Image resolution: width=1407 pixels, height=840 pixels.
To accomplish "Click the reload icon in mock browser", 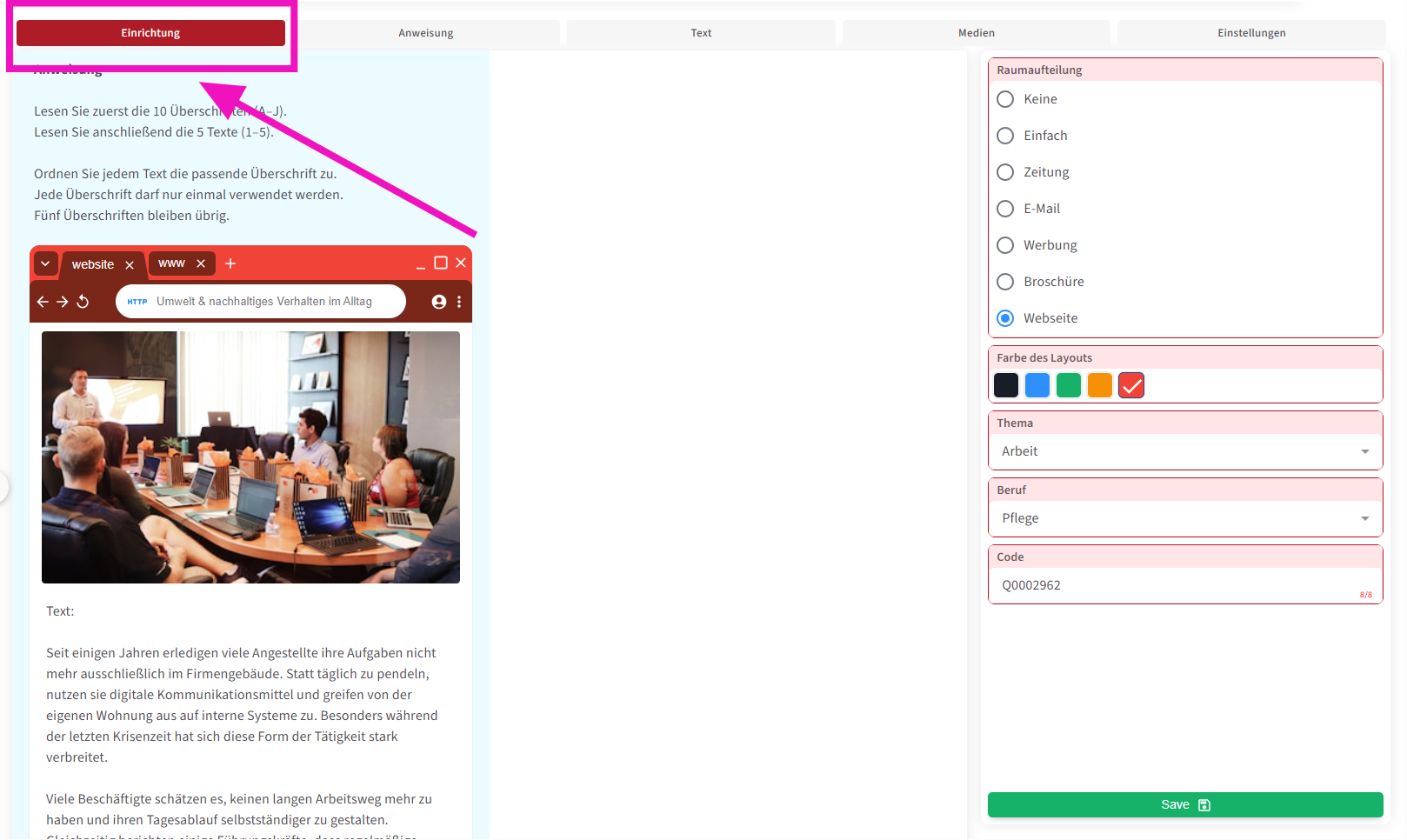I will [83, 302].
